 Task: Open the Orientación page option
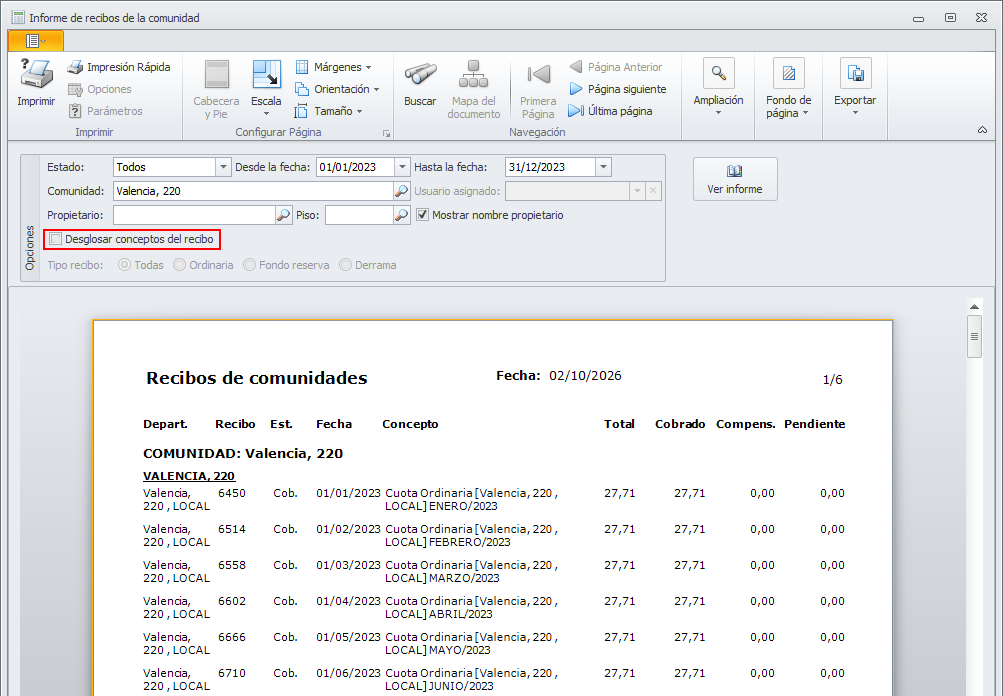tap(337, 89)
